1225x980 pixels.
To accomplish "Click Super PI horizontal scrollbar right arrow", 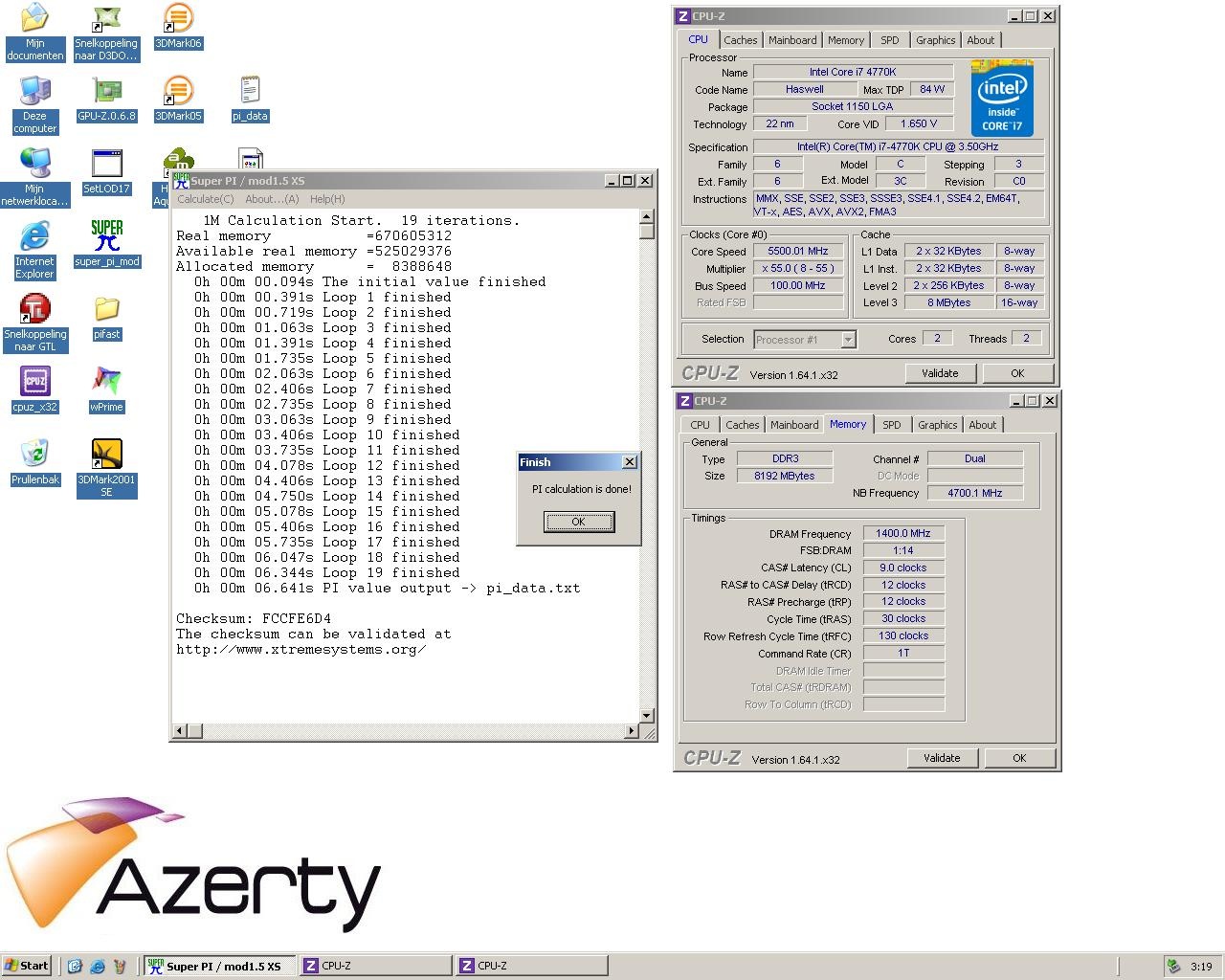I will [x=631, y=731].
